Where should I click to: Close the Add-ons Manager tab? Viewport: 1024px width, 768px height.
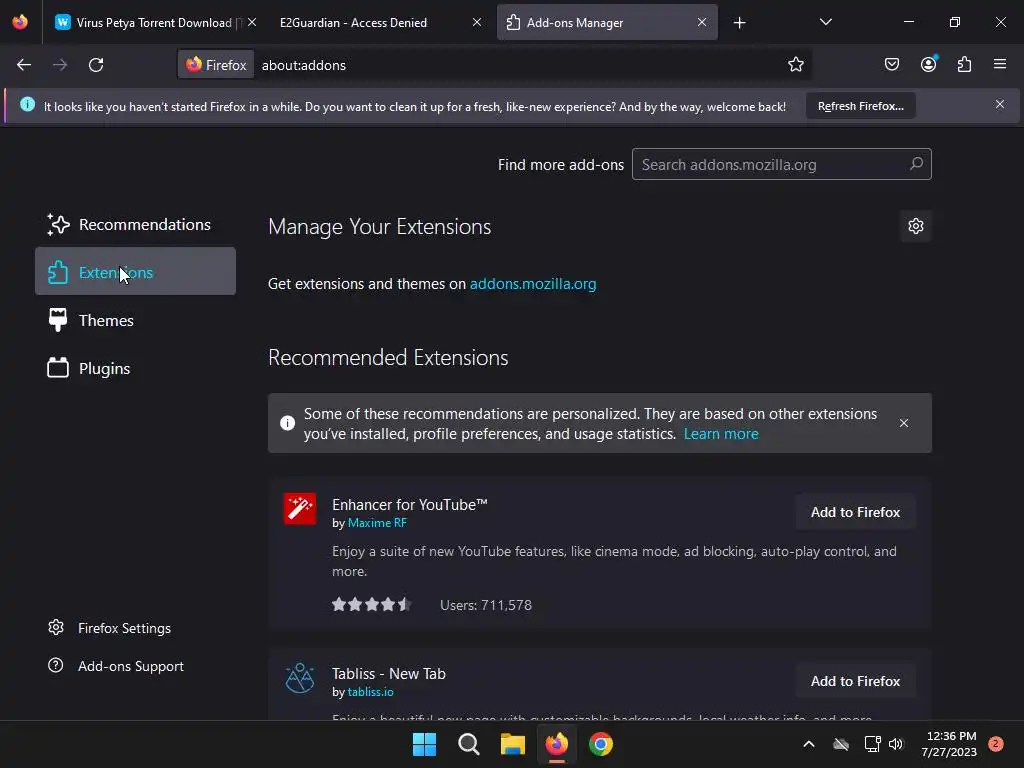coord(701,22)
